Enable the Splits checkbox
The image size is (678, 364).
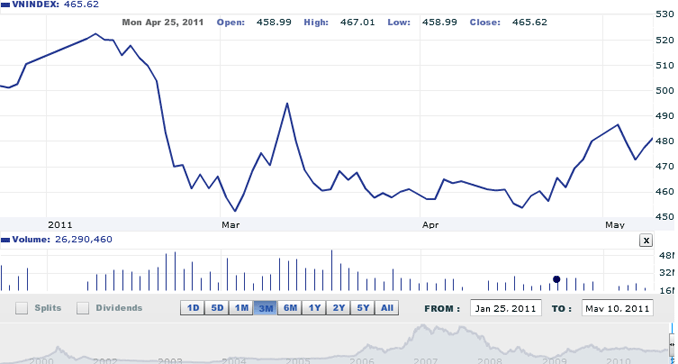pos(21,308)
